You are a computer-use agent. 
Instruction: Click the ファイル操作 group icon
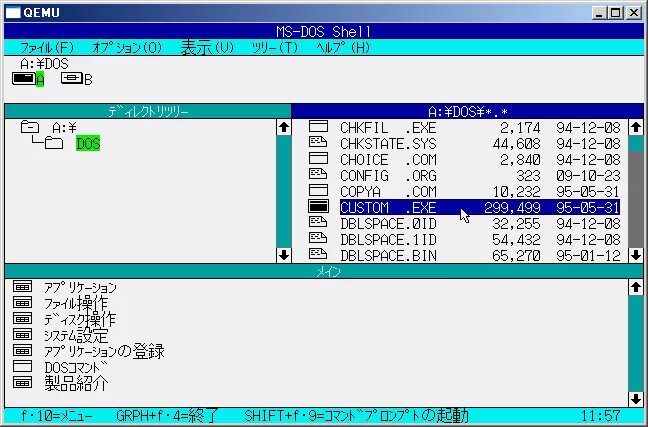tap(22, 302)
